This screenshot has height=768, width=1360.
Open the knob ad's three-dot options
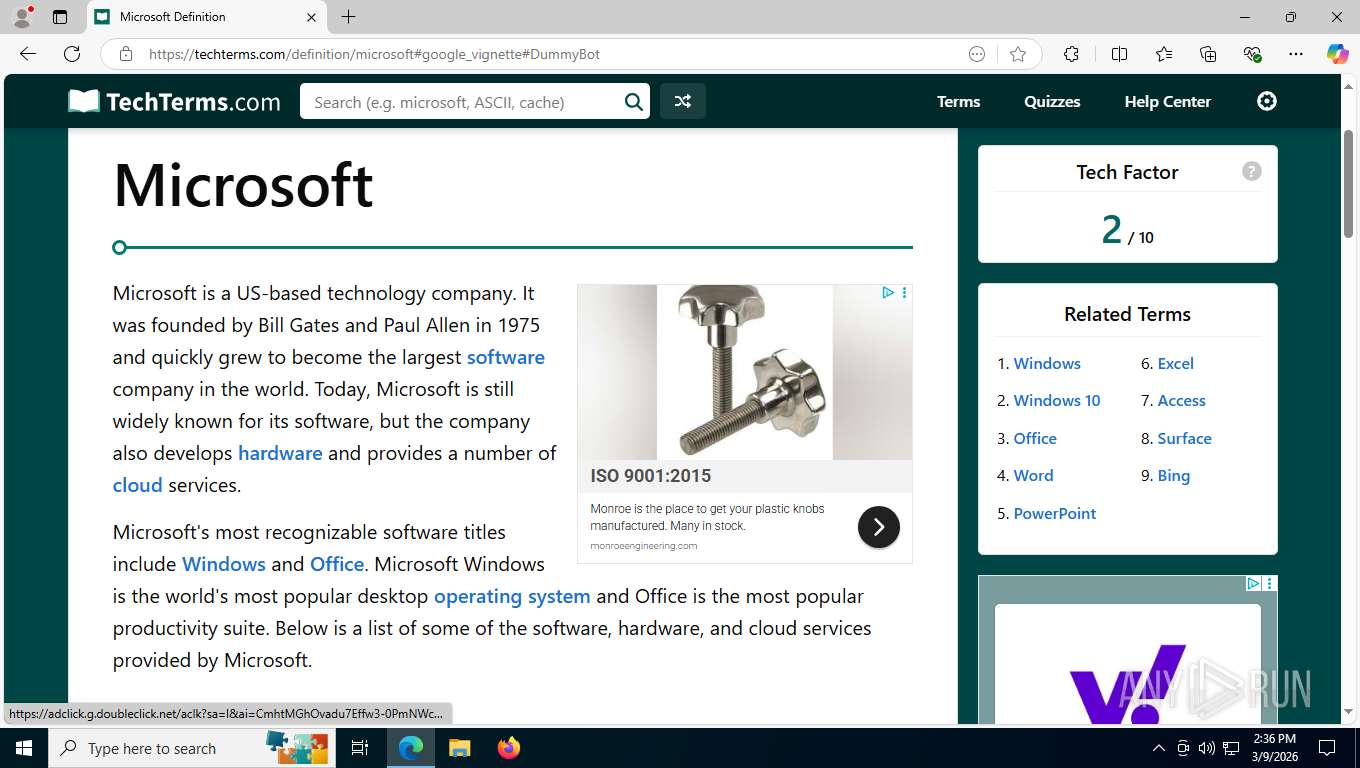(x=904, y=293)
